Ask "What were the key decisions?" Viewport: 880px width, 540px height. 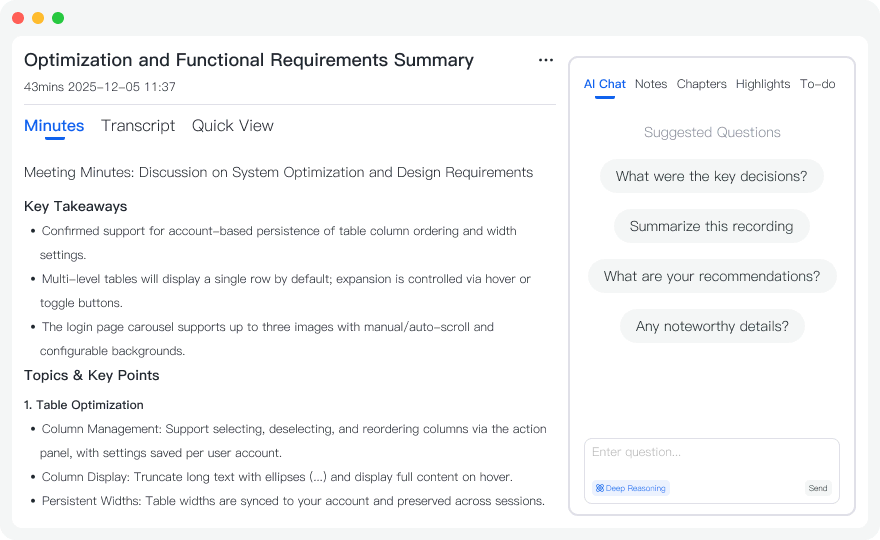coord(711,176)
